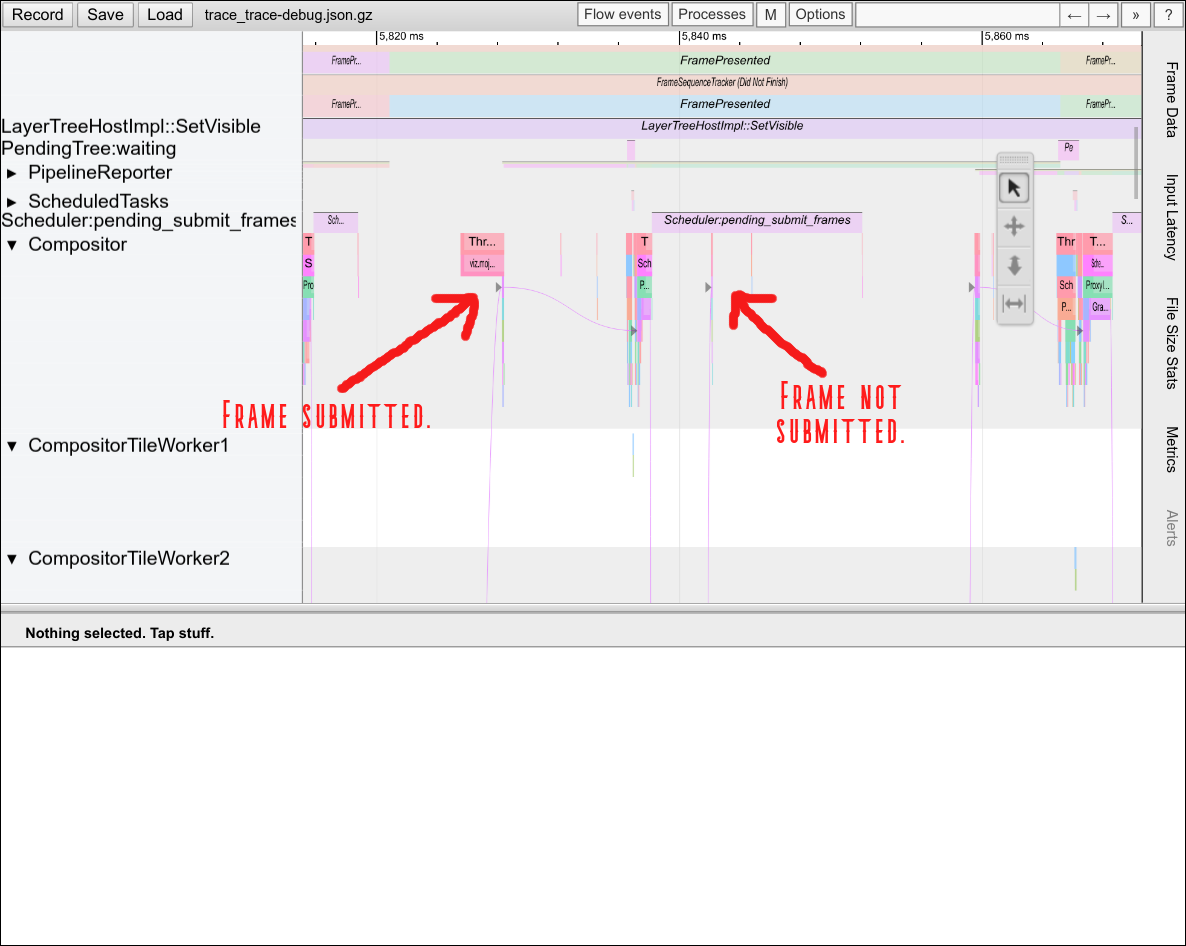The image size is (1186, 946).
Task: Collapse the CompositorTileWorker1 track
Action: coord(12,446)
